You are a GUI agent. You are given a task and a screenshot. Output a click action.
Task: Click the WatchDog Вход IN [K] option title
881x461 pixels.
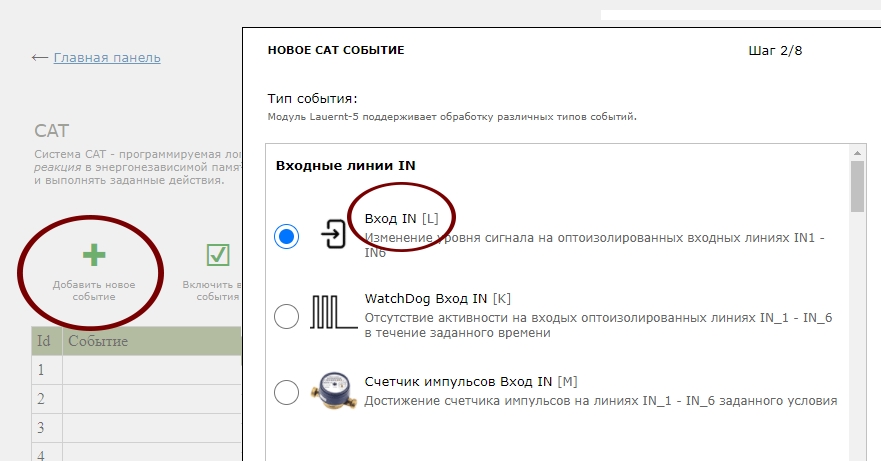click(437, 298)
